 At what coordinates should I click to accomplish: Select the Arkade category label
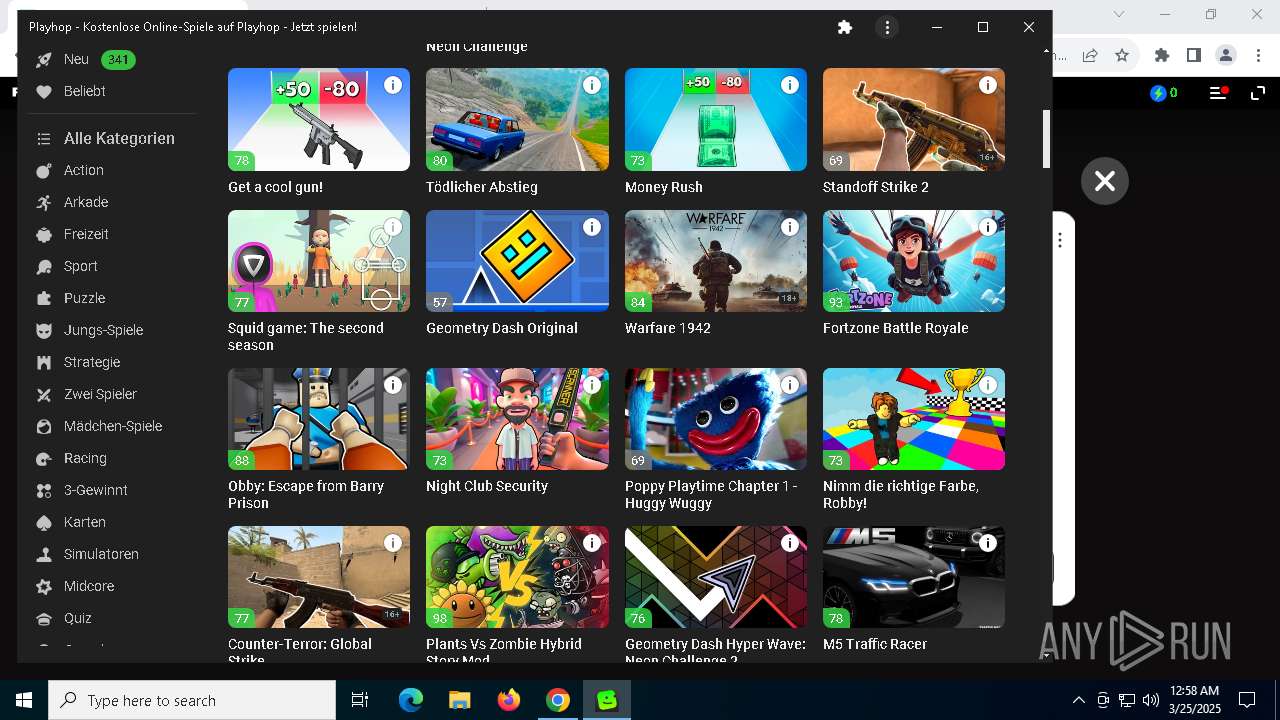[x=86, y=202]
